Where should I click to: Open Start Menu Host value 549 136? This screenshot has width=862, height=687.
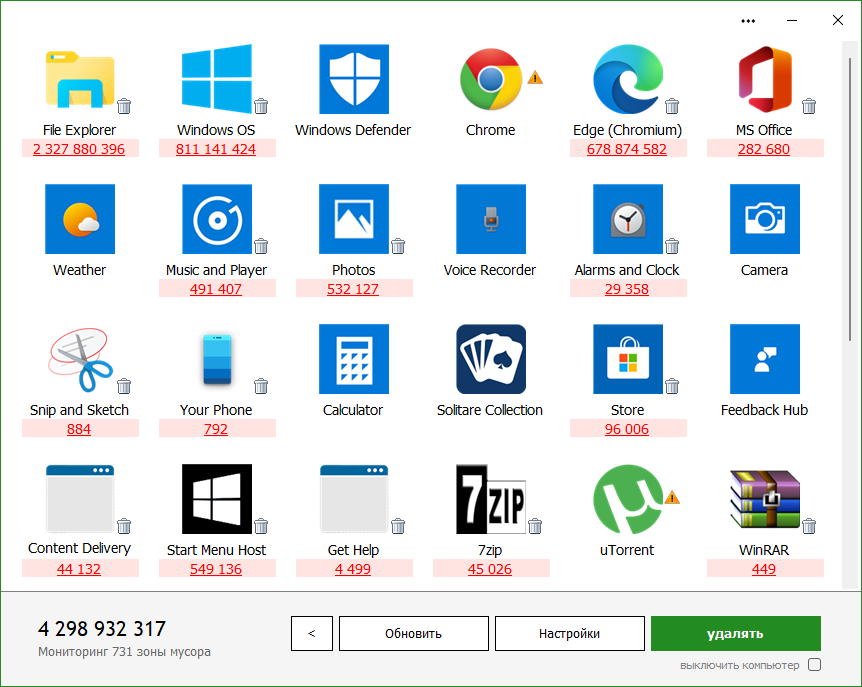coord(217,569)
